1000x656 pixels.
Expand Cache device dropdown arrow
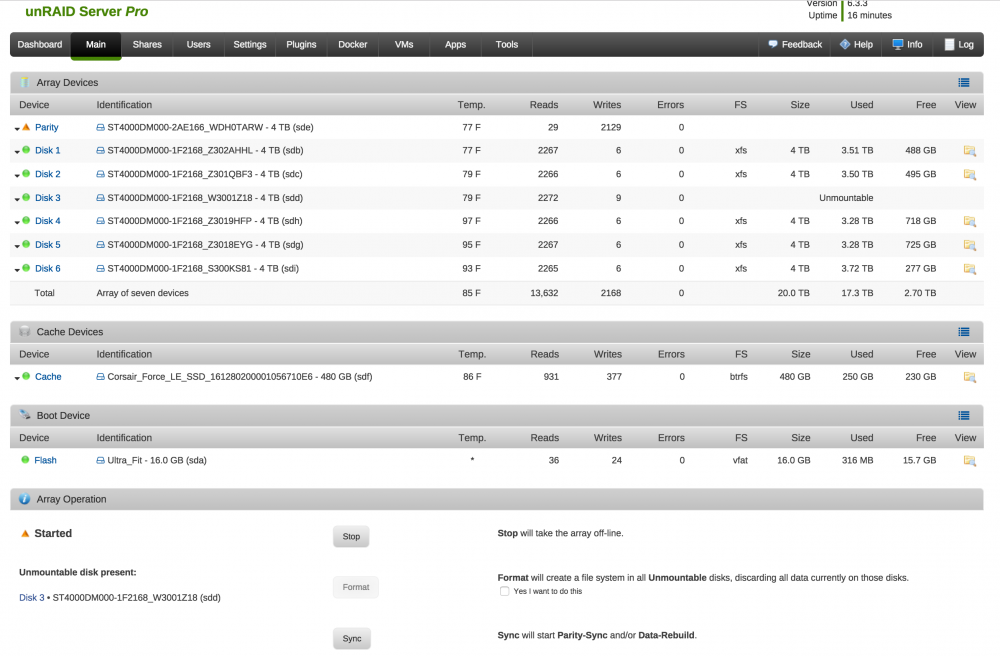(17, 378)
